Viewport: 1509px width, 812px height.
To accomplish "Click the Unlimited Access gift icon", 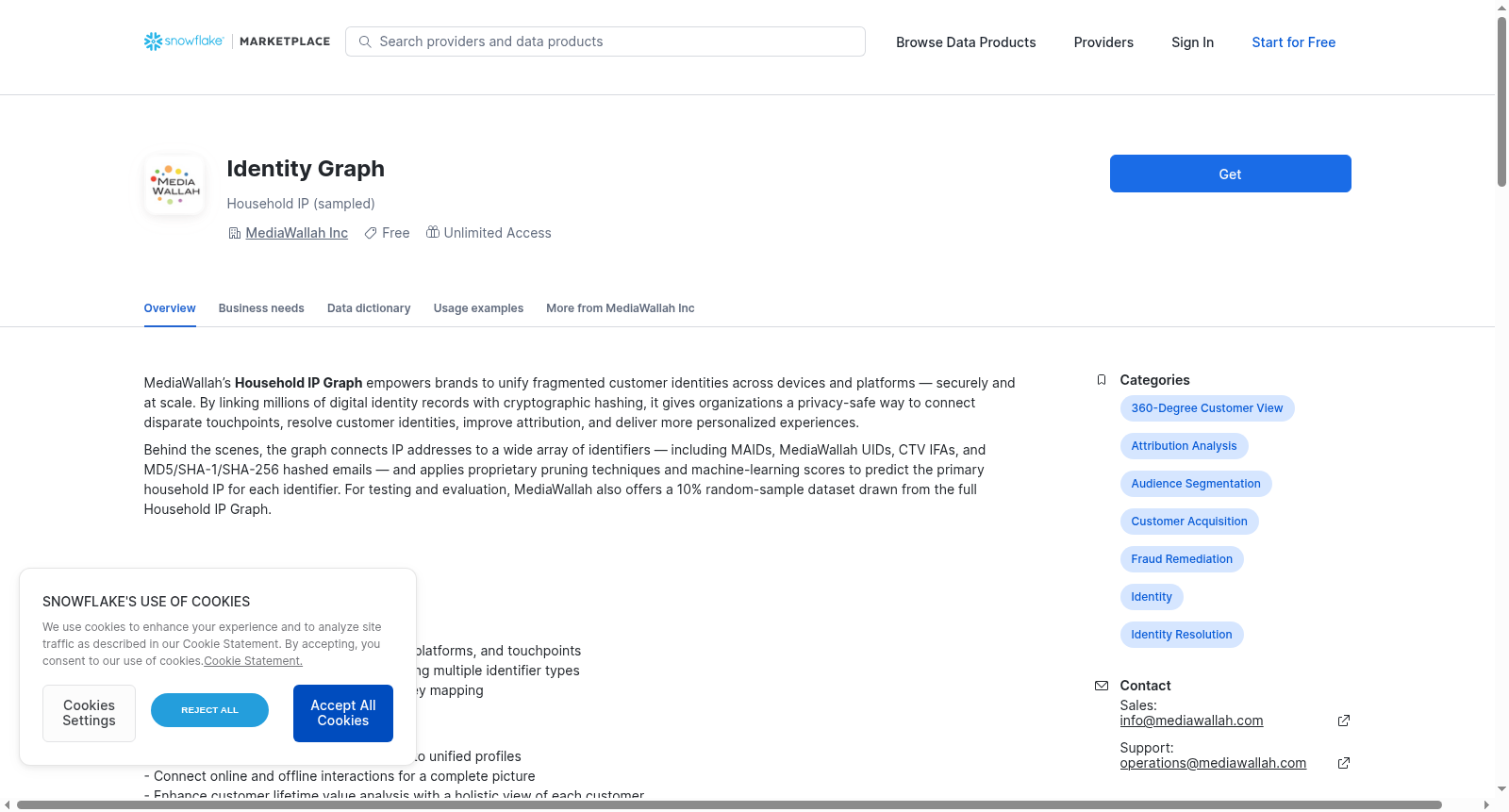I will (433, 232).
